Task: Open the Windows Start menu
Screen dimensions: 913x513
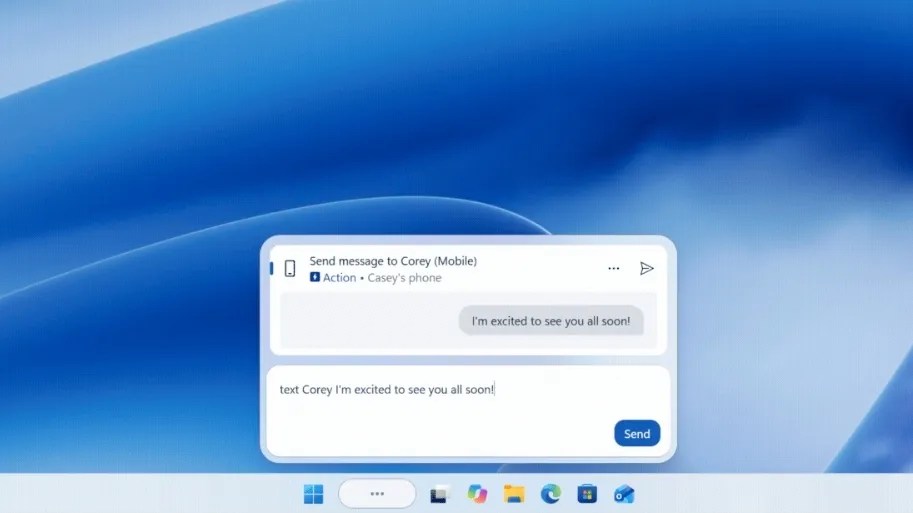Action: click(313, 494)
